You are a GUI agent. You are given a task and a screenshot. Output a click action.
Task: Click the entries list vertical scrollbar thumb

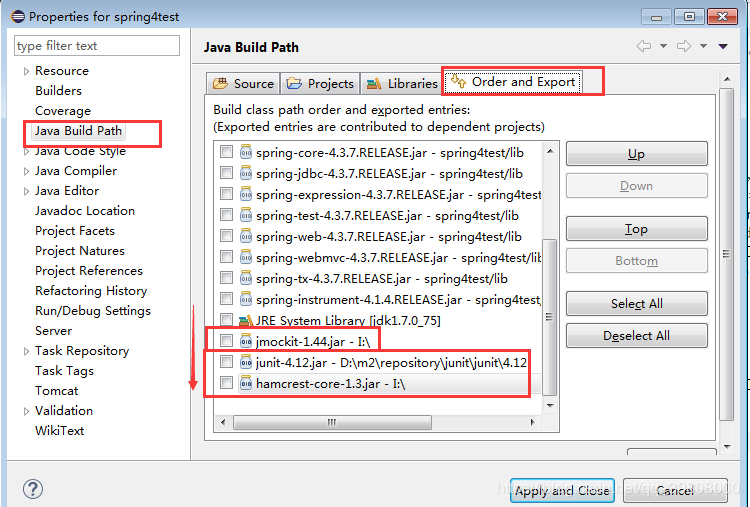point(550,317)
